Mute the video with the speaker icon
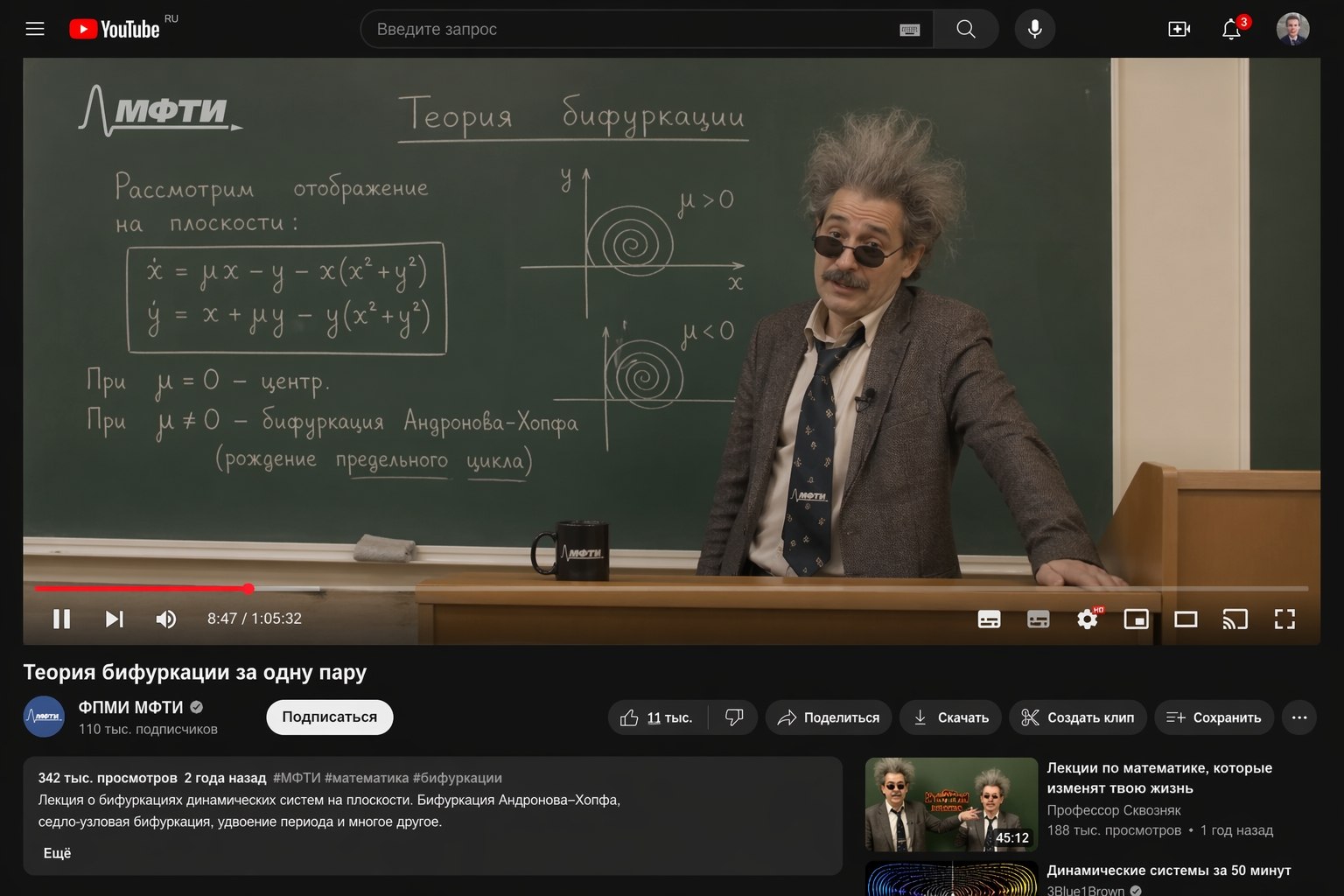Screen dimensions: 1344x896 click(x=165, y=619)
